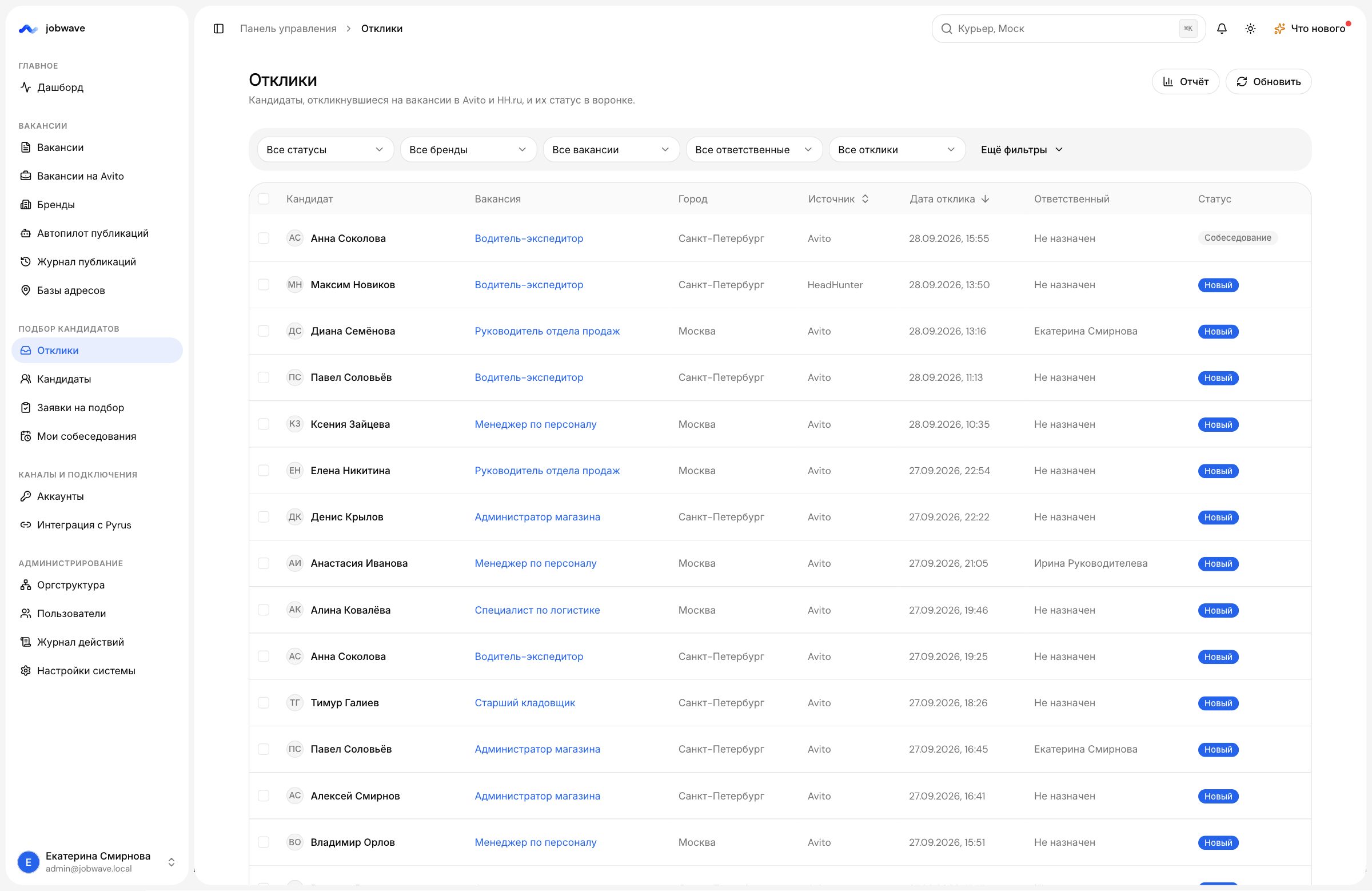Sort by Дата отклика column
The height and width of the screenshot is (891, 1372).
pos(949,198)
